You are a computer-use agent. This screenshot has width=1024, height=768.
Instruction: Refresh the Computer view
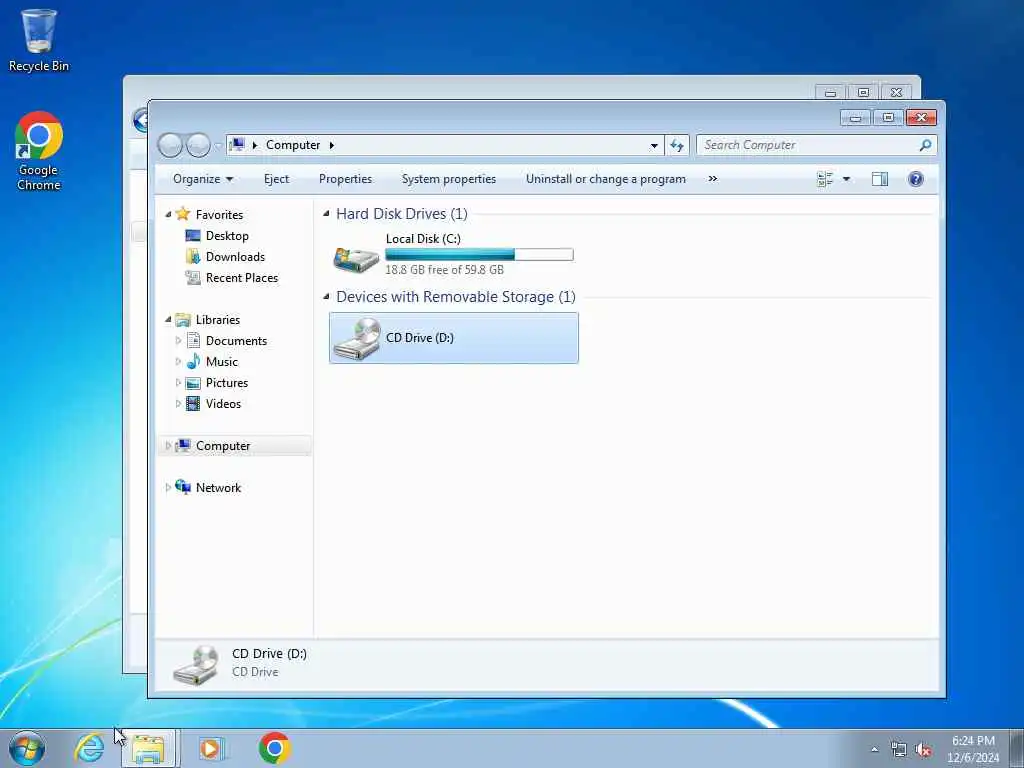click(x=677, y=145)
